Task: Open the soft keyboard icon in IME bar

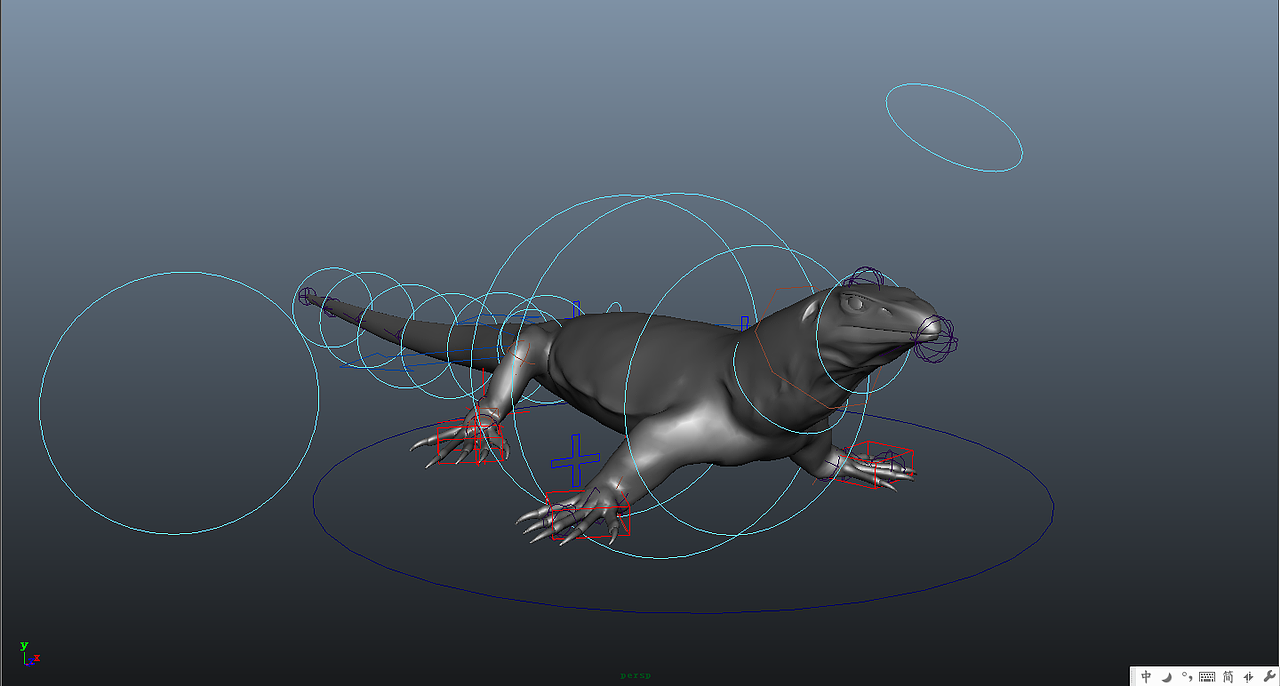Action: point(1207,677)
